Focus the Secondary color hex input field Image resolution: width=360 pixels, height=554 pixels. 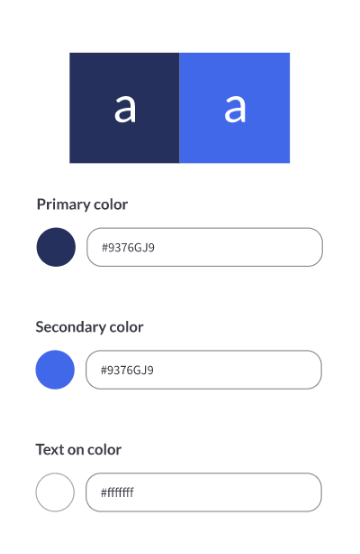pyautogui.click(x=203, y=370)
